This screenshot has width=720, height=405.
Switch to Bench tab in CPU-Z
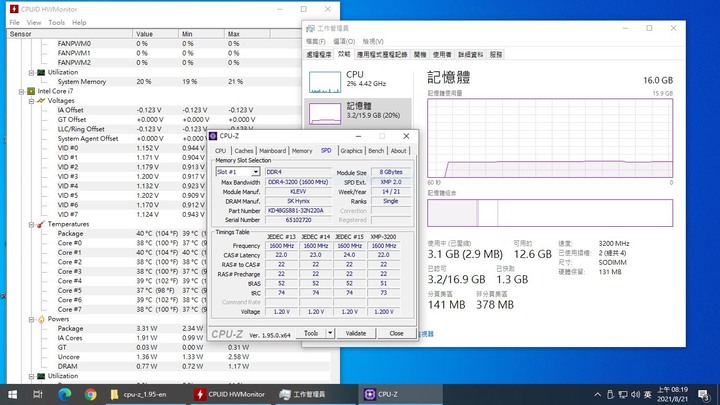(x=376, y=151)
